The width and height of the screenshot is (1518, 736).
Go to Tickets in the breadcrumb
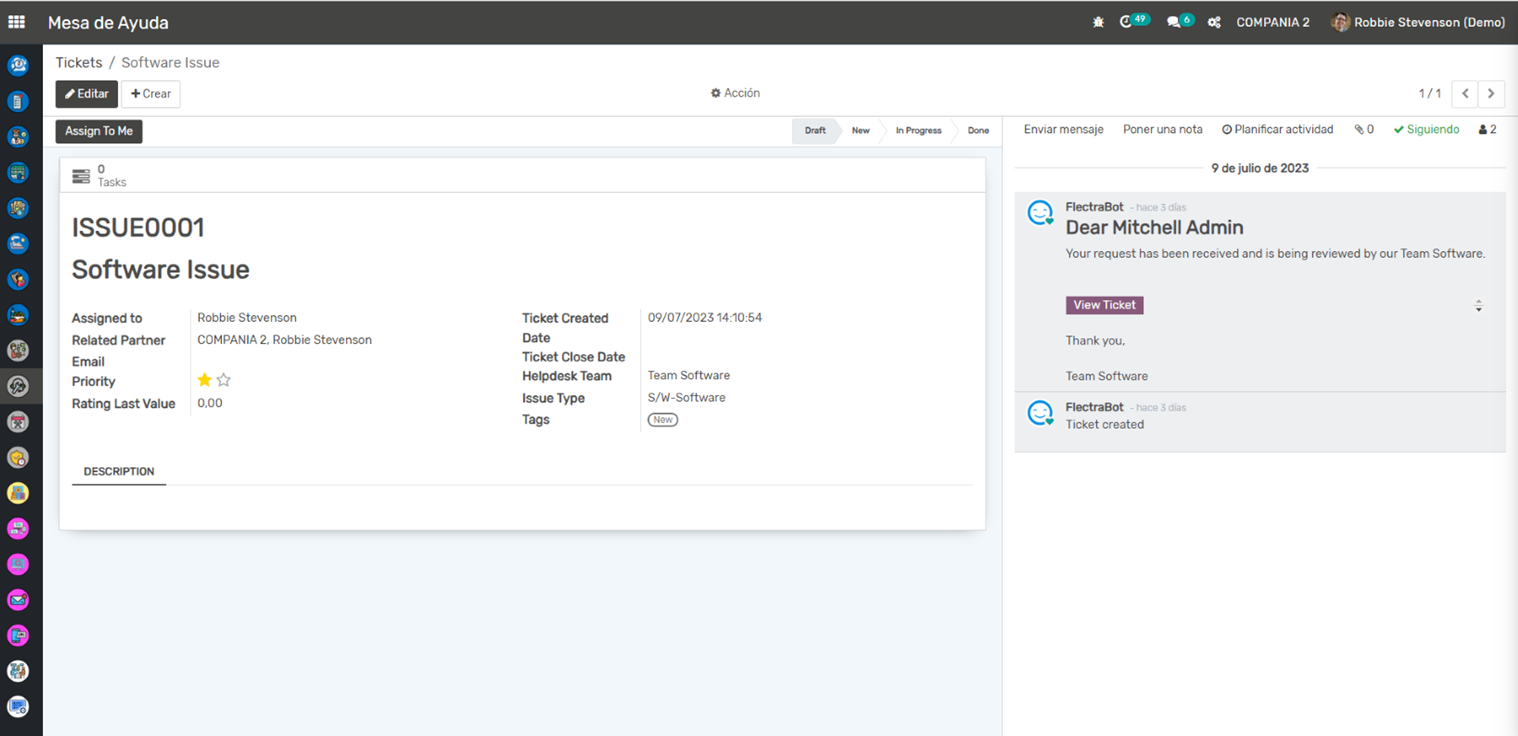[x=79, y=62]
